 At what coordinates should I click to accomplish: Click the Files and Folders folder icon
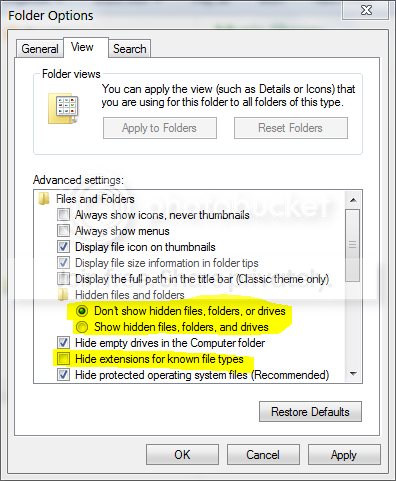44,199
